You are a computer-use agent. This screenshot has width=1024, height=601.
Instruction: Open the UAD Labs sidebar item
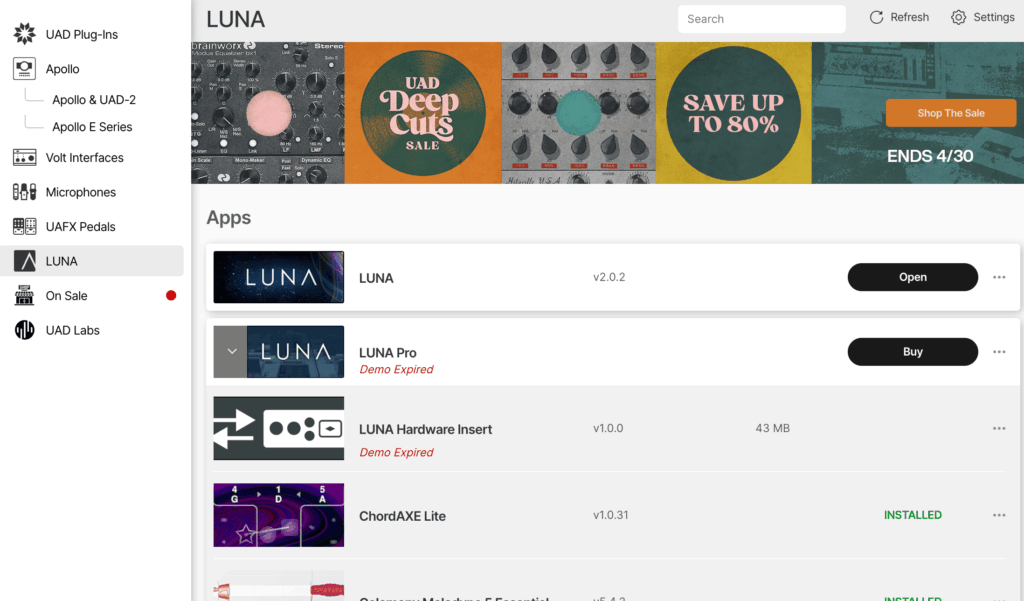pos(72,330)
